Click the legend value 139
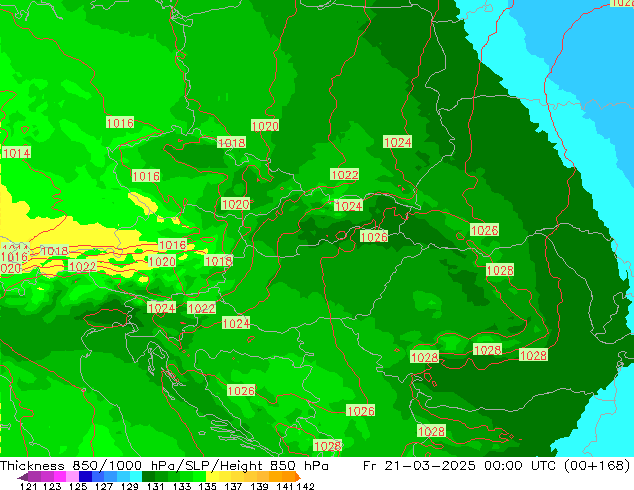Viewport: 634px width, 490px height. [x=259, y=486]
